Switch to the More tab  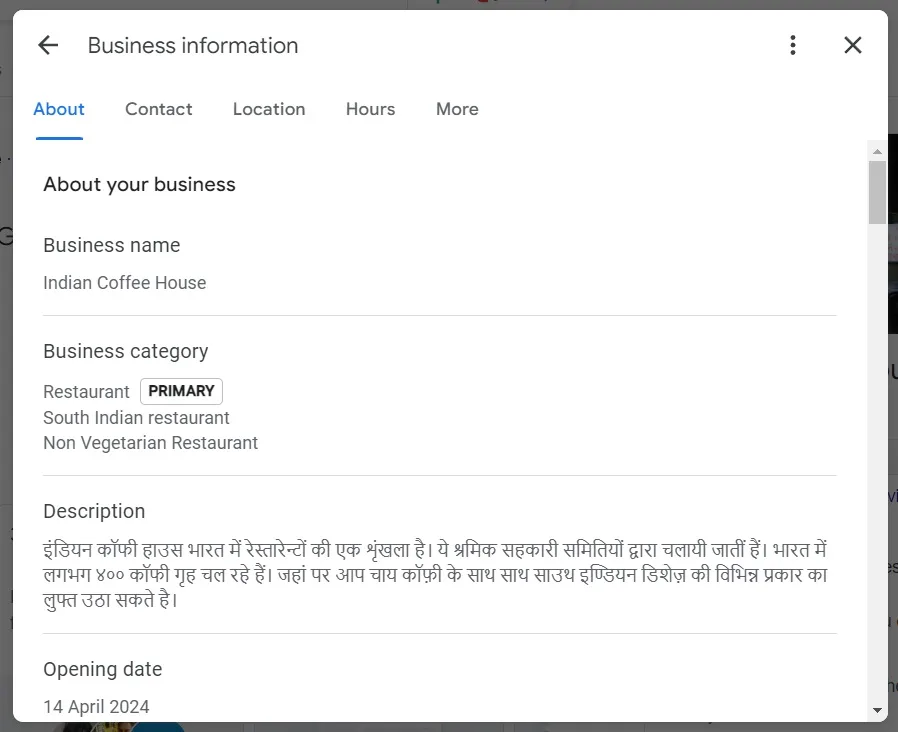(457, 109)
